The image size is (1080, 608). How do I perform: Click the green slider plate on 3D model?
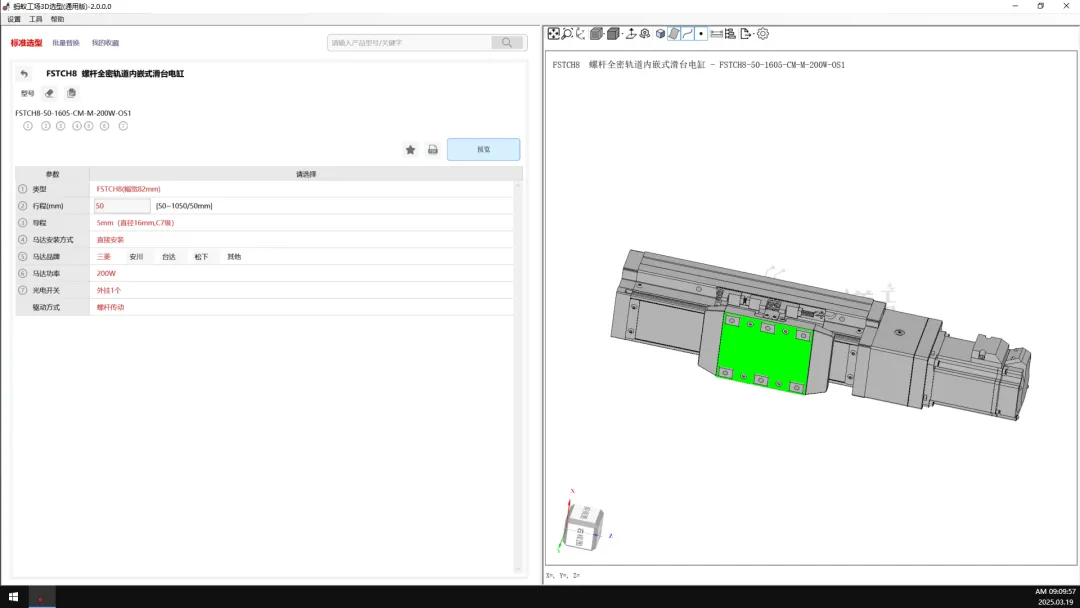(x=765, y=353)
